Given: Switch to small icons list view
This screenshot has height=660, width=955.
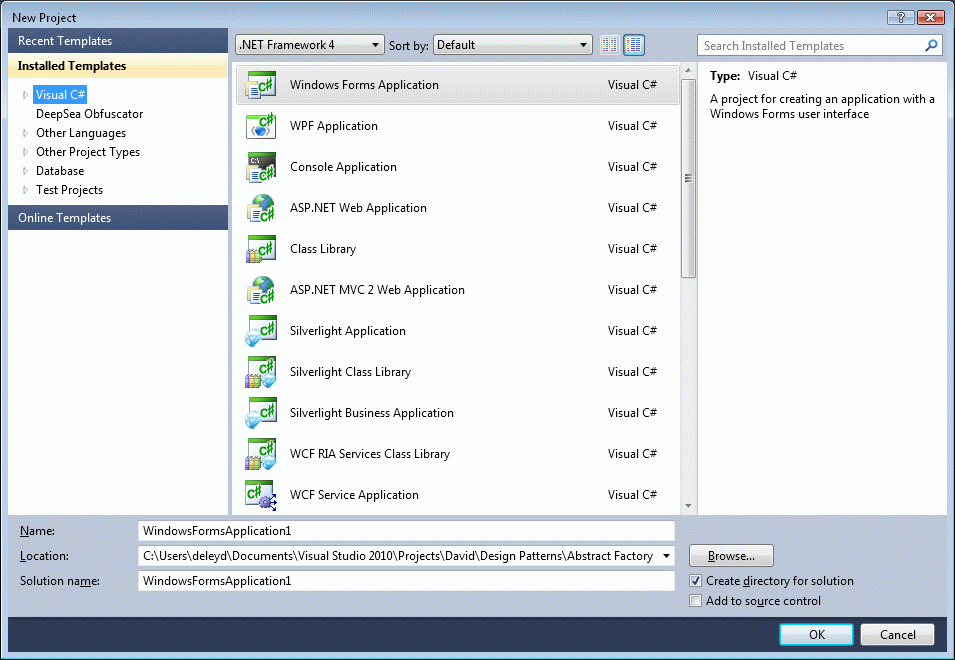Looking at the screenshot, I should pos(610,44).
